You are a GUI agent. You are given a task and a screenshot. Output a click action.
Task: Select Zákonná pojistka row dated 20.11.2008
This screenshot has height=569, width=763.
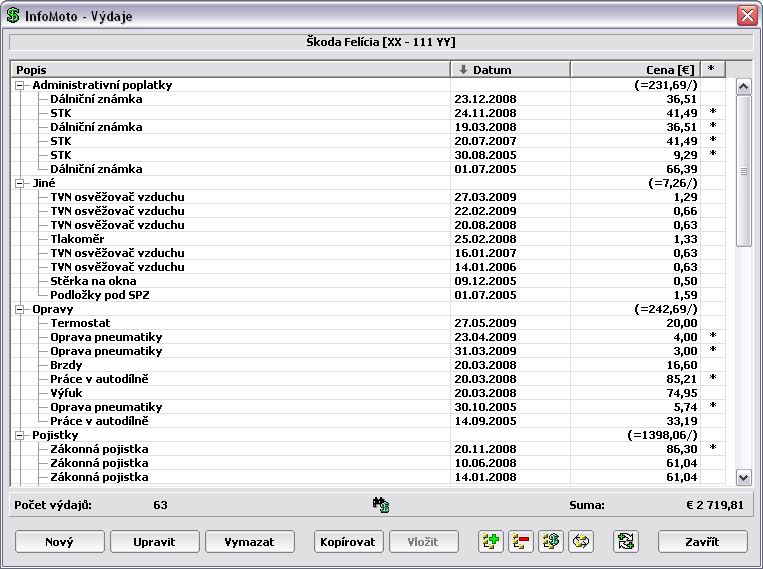click(x=368, y=450)
